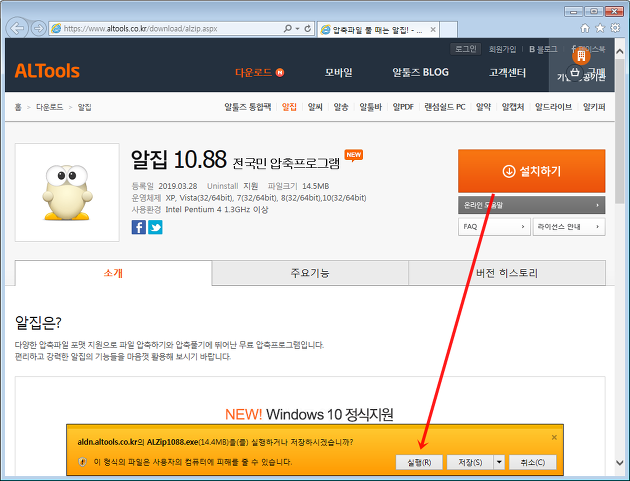Open the 저장 button dropdown arrow
The width and height of the screenshot is (630, 481).
tap(499, 462)
